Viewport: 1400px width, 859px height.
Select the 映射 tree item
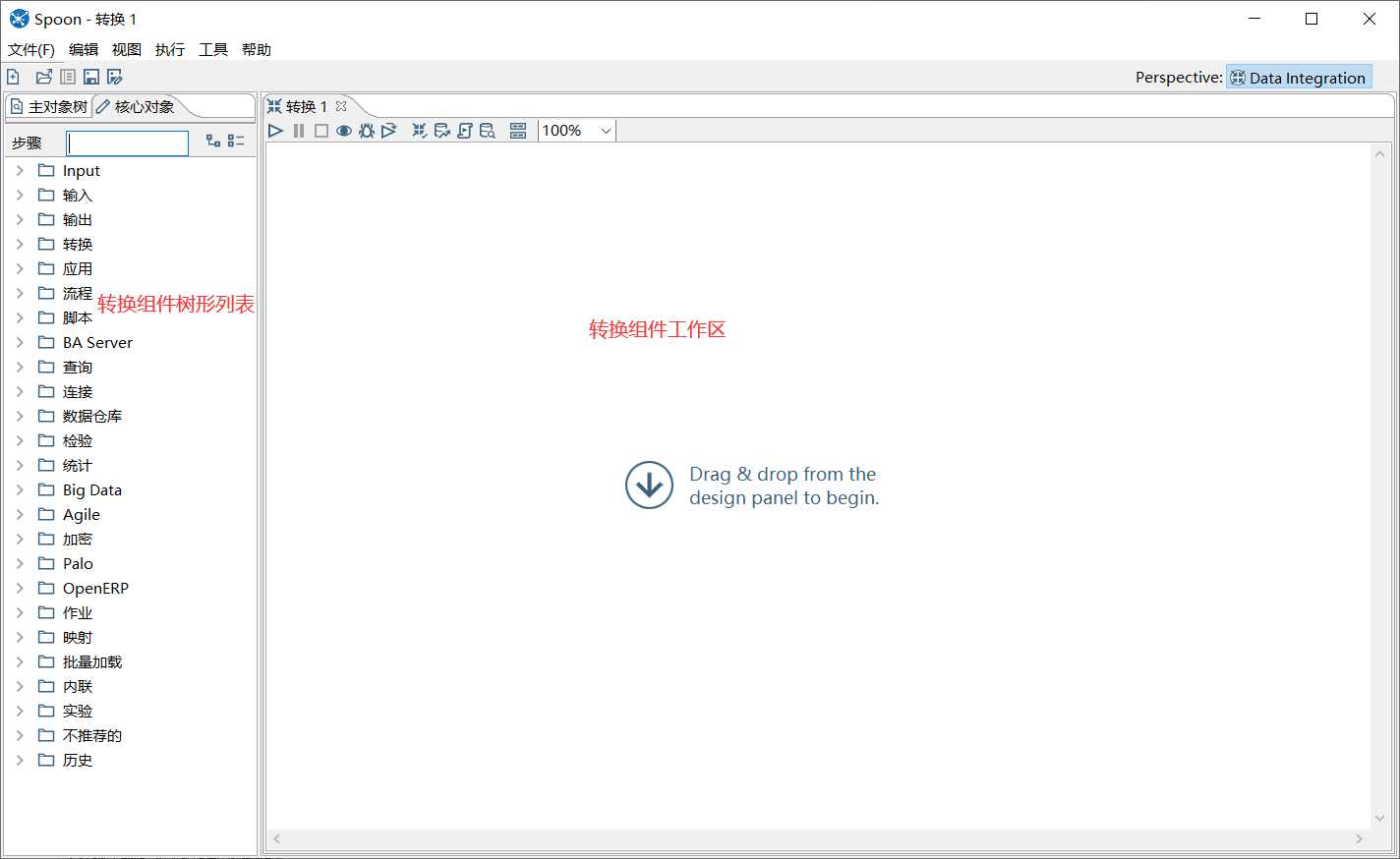pos(78,637)
